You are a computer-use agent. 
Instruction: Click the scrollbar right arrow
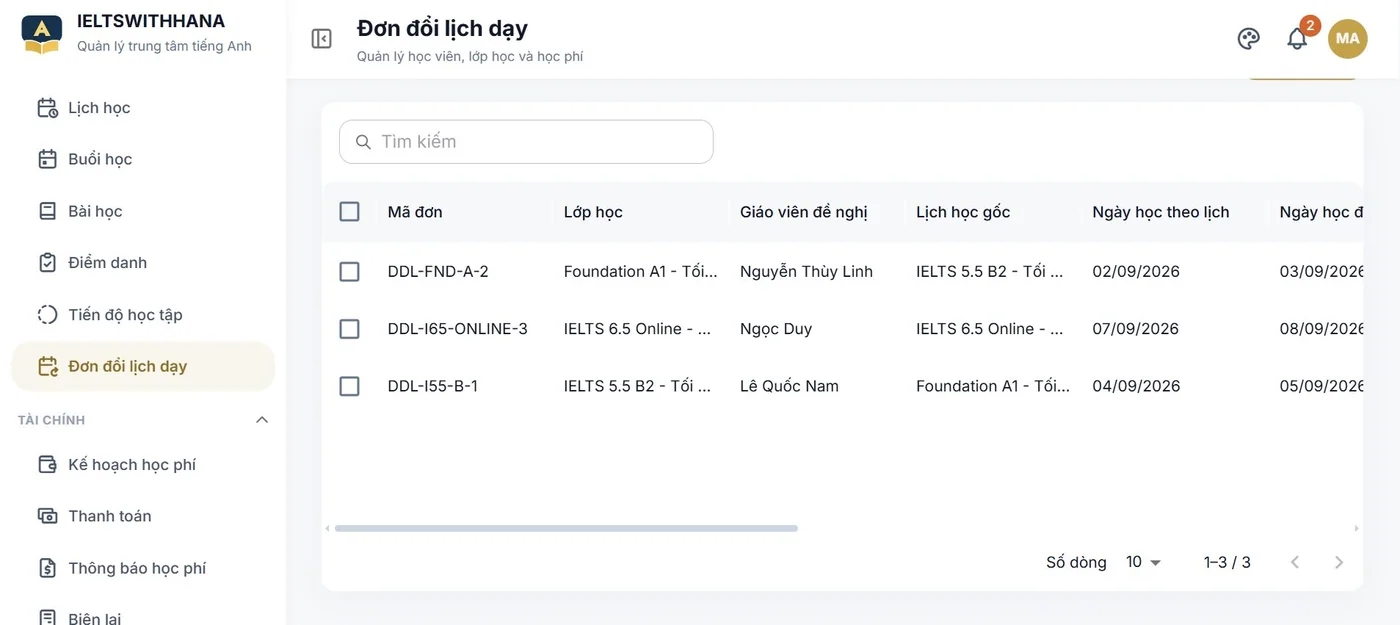[1357, 528]
